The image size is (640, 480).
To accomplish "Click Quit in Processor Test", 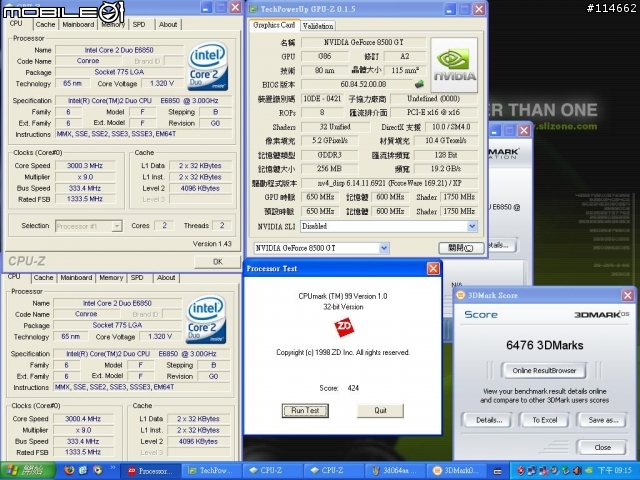I will pyautogui.click(x=380, y=411).
